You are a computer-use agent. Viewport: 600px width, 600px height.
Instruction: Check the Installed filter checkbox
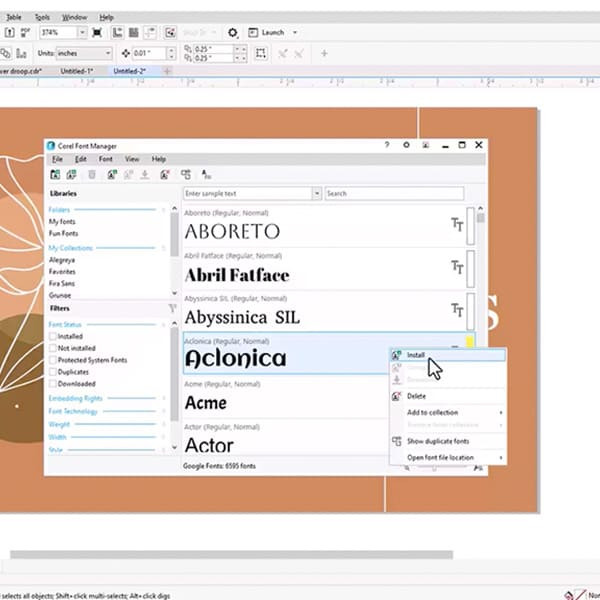point(53,336)
